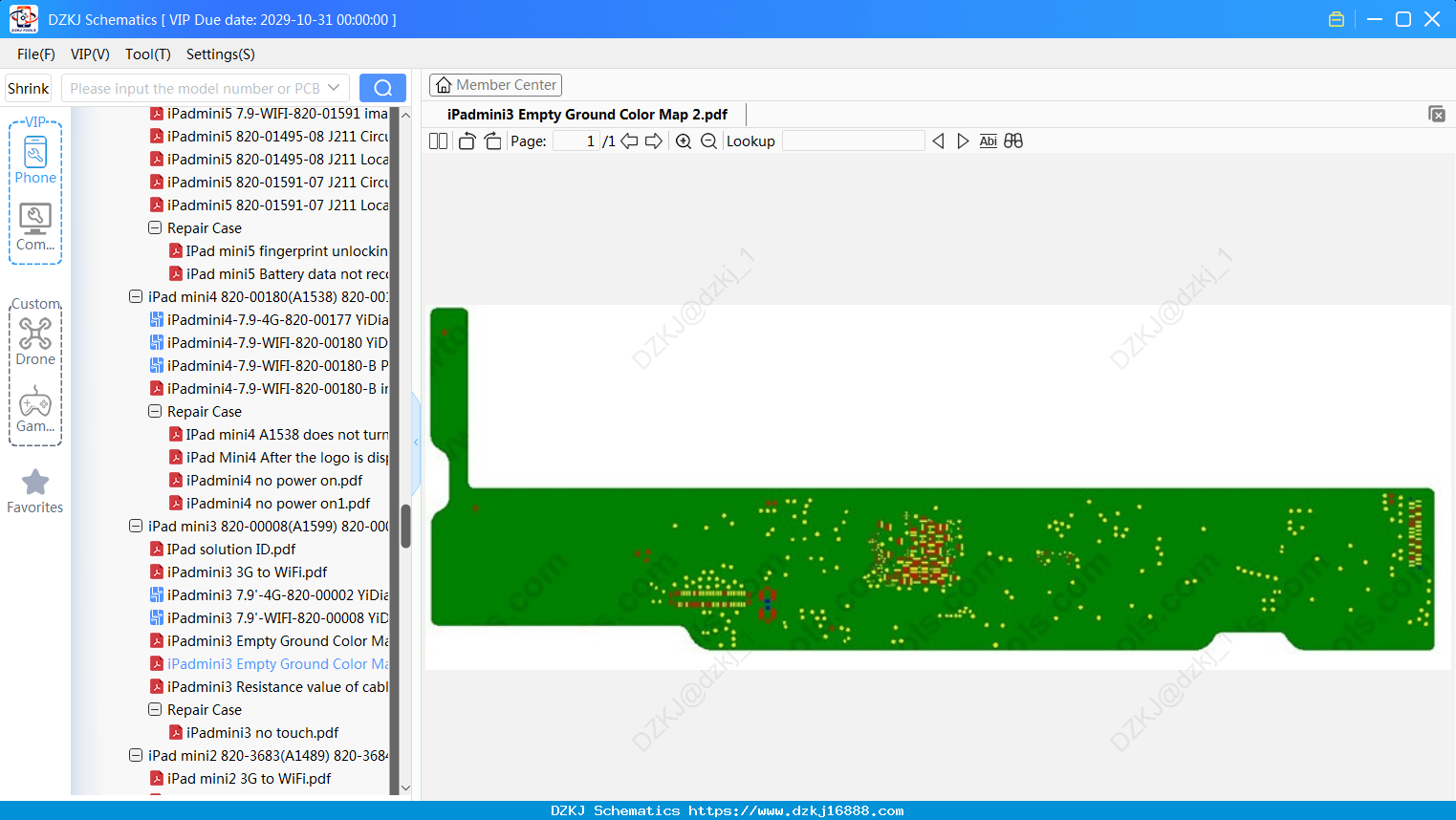Collapse Repair Case under iPad mini5

click(x=155, y=228)
